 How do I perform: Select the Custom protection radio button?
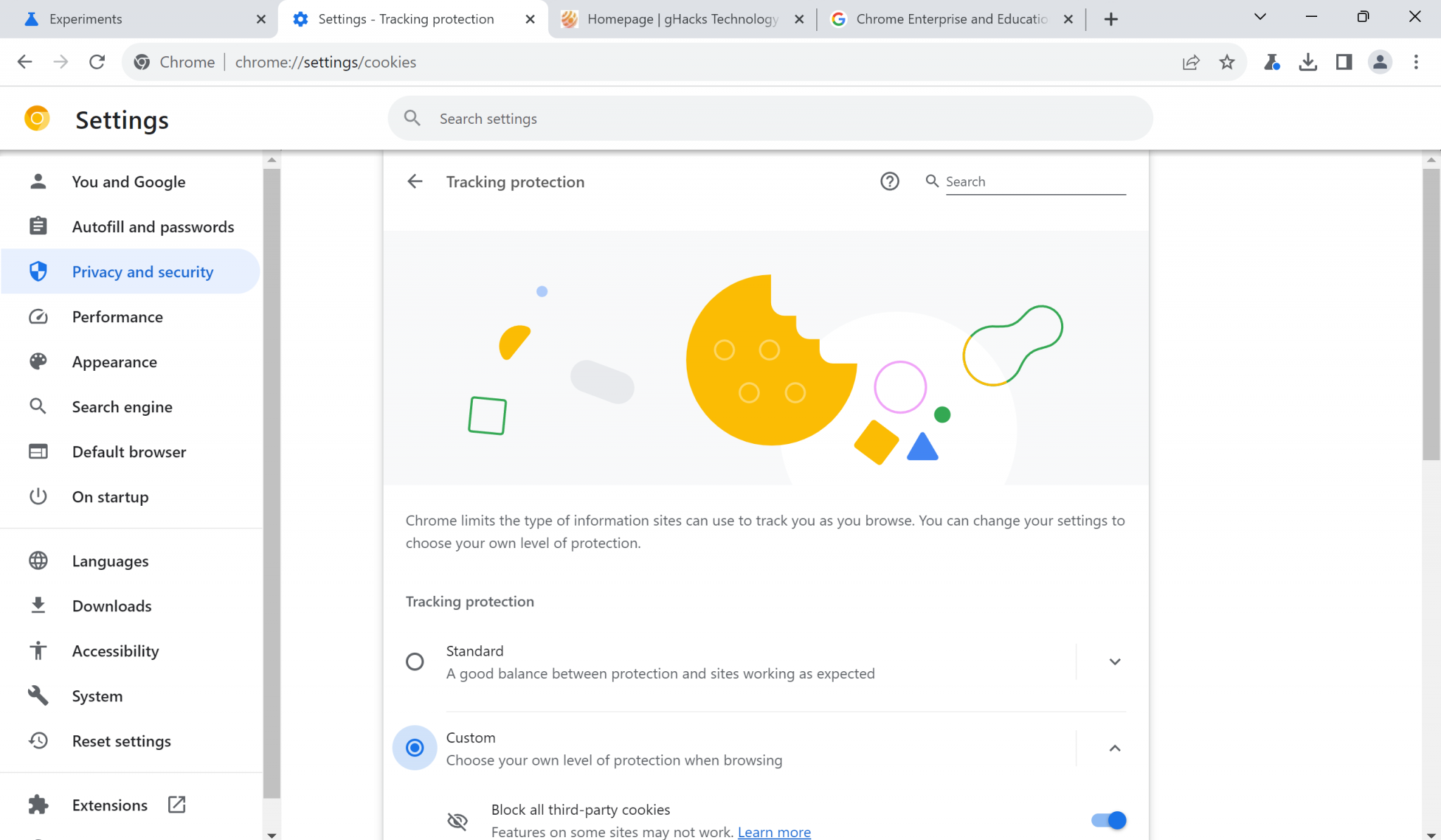click(414, 748)
